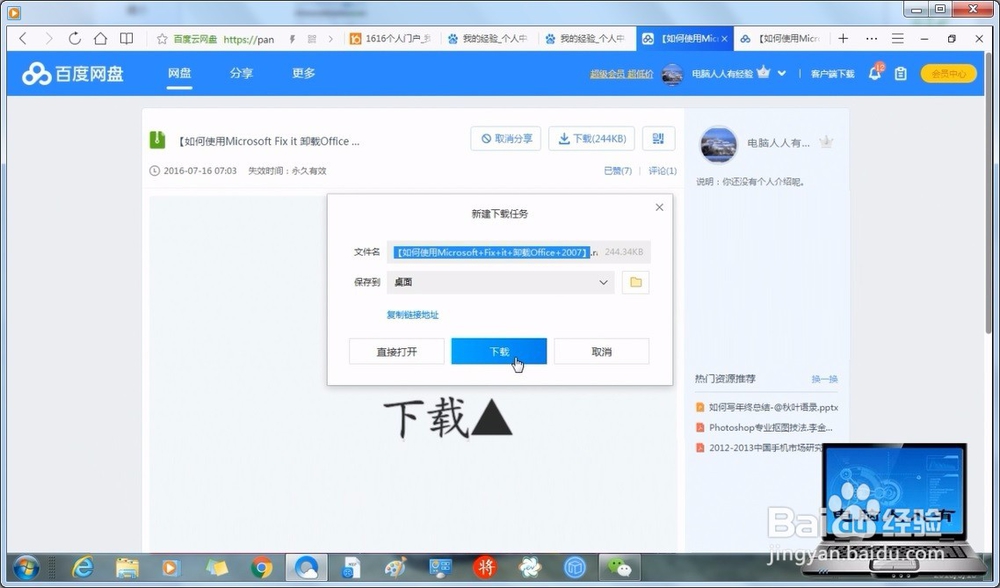Browse folders with the yellow folder icon
This screenshot has height=588, width=1000.
tap(636, 283)
